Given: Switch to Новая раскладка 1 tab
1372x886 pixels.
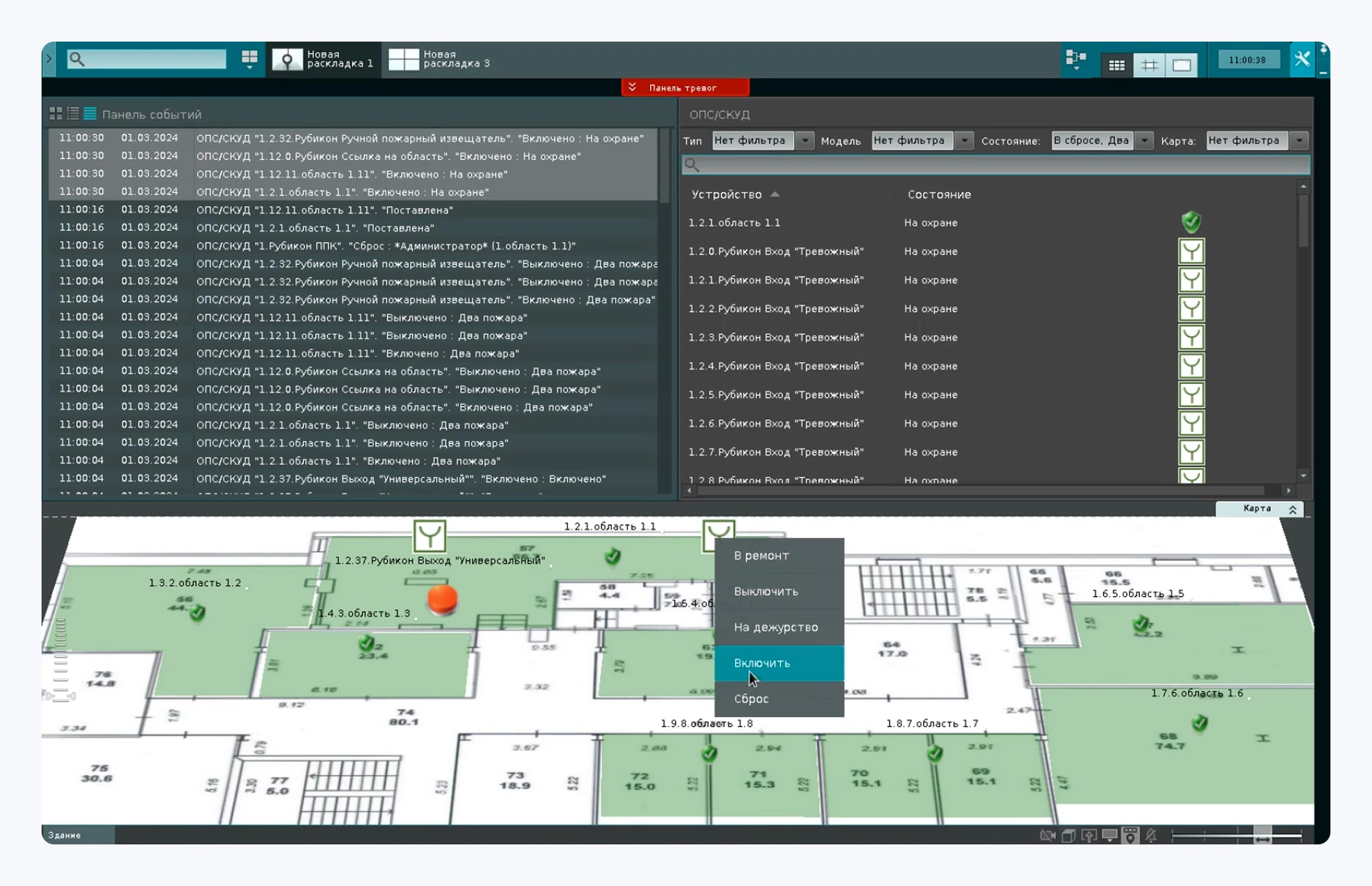Looking at the screenshot, I should click(x=323, y=59).
